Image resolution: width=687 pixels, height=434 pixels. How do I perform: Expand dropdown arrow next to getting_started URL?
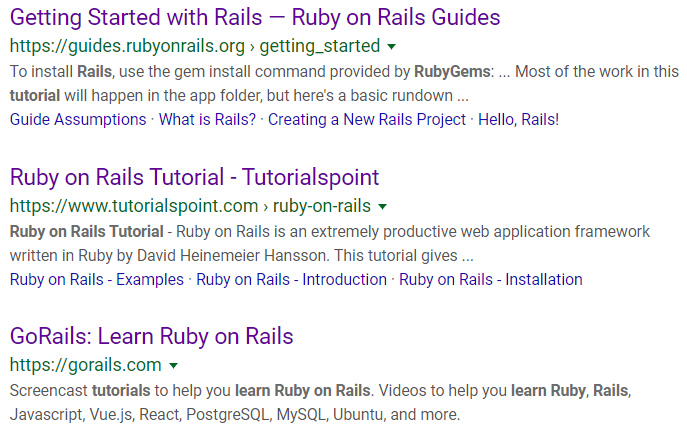click(x=392, y=47)
